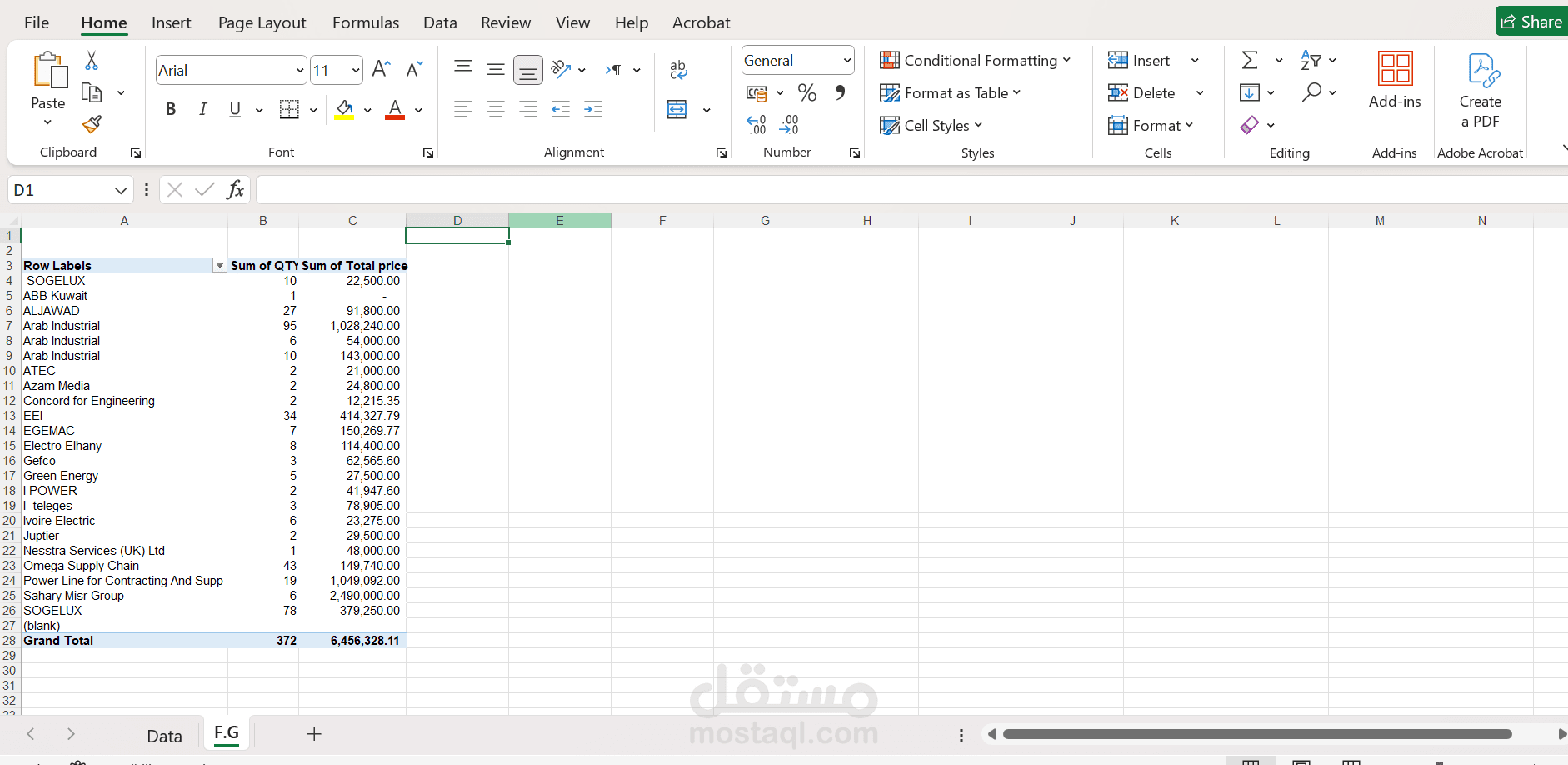1568x765 pixels.
Task: Switch to the Insert ribbon tab
Action: tap(171, 22)
